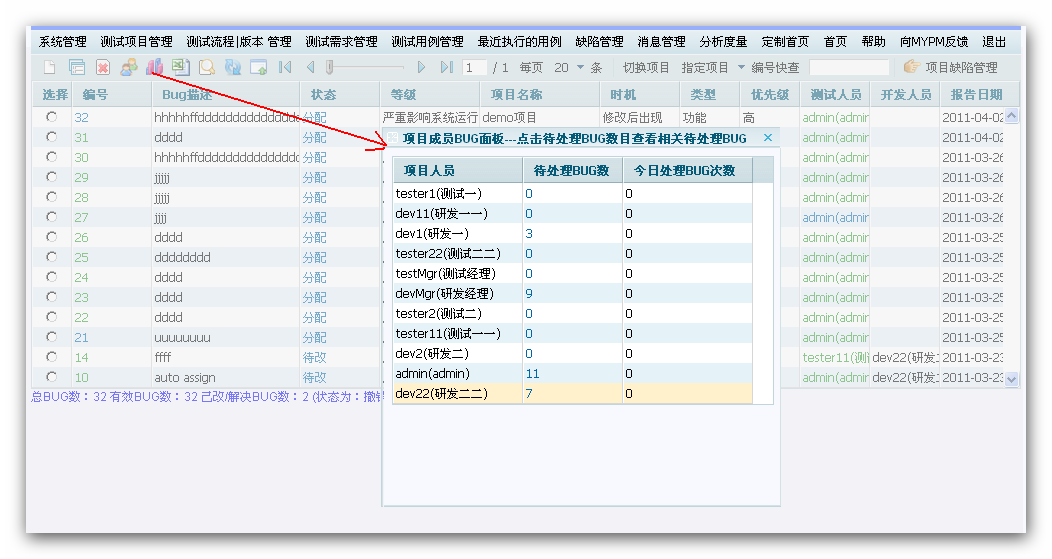
Task: Click 切换项目 switch project button
Action: pos(646,68)
